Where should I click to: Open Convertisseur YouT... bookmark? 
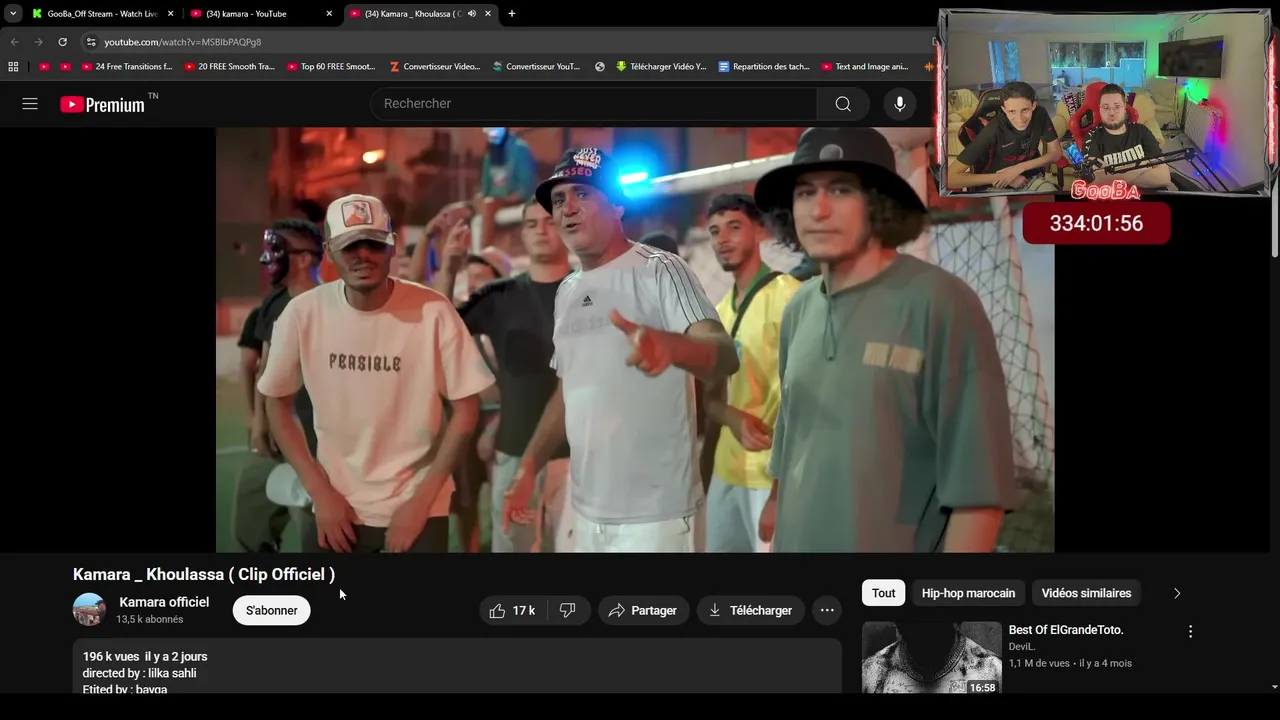536,67
